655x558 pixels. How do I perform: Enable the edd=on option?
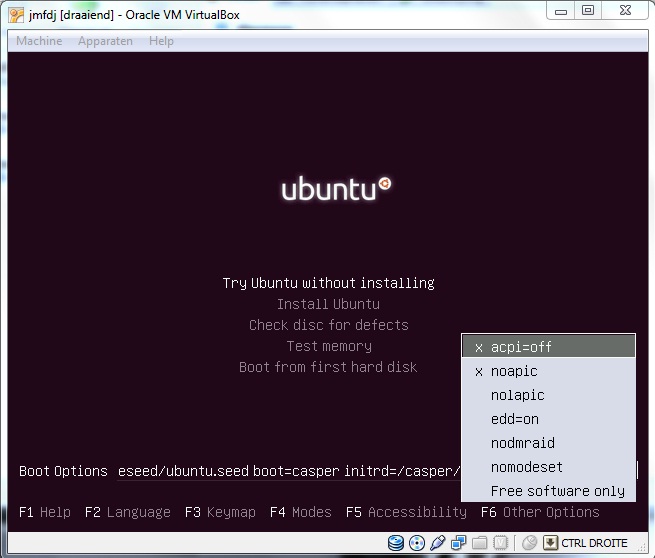tap(548, 419)
